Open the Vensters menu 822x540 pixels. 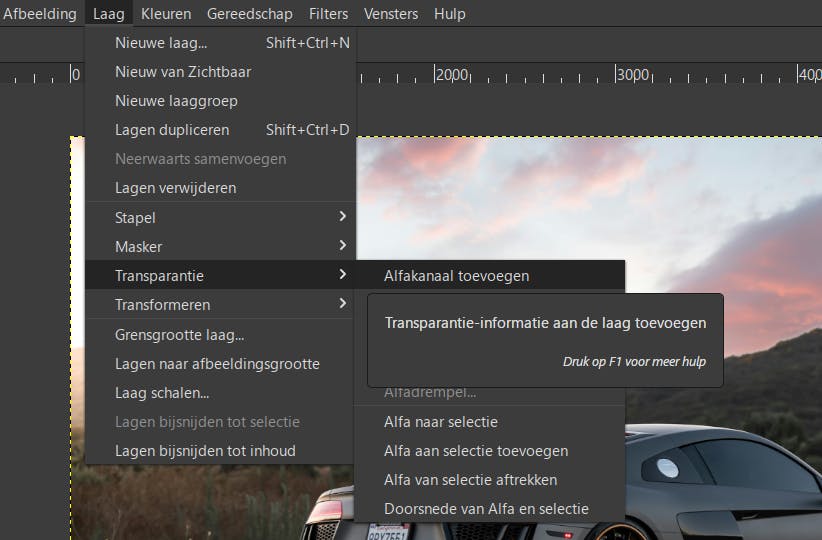(x=391, y=14)
